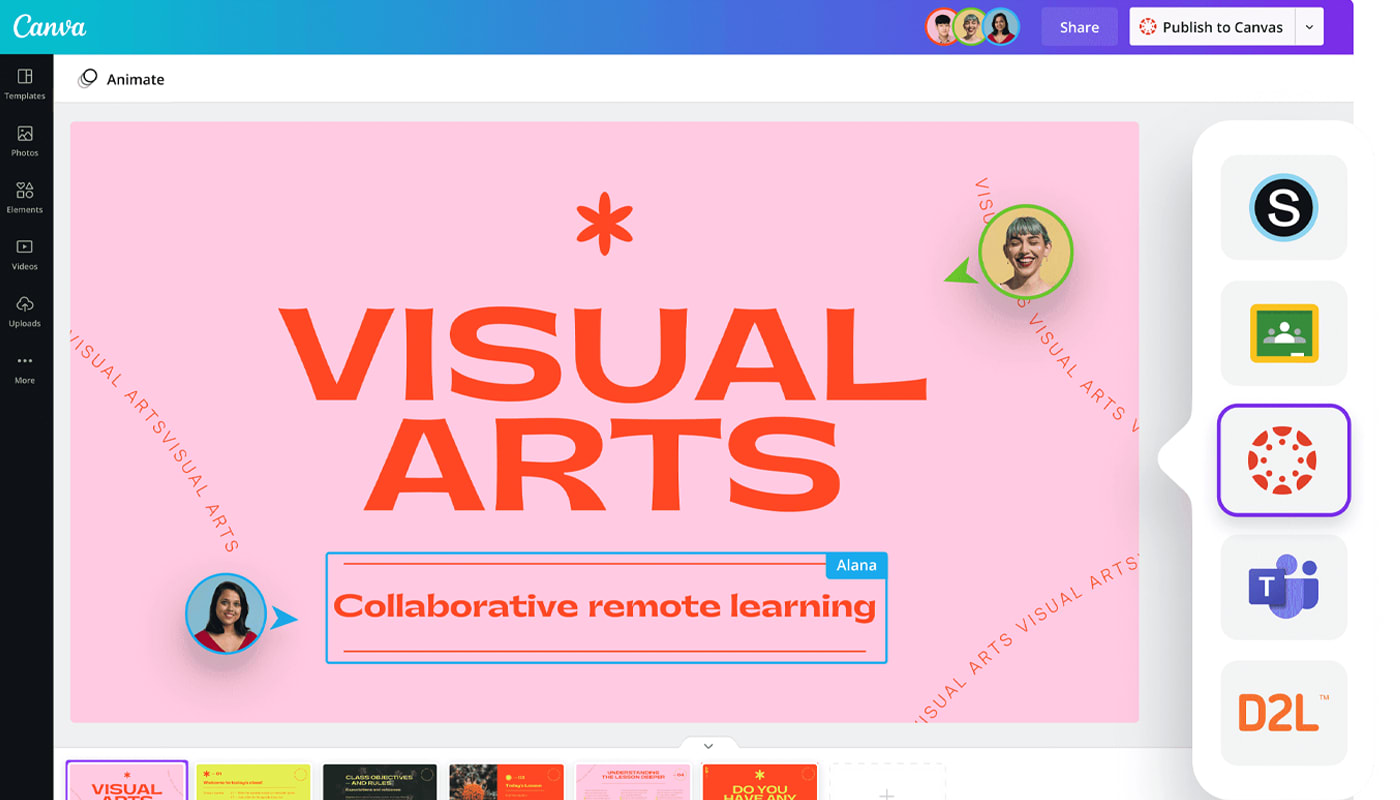The width and height of the screenshot is (1400, 800).
Task: Click the Animate toolbar option
Action: [x=121, y=79]
